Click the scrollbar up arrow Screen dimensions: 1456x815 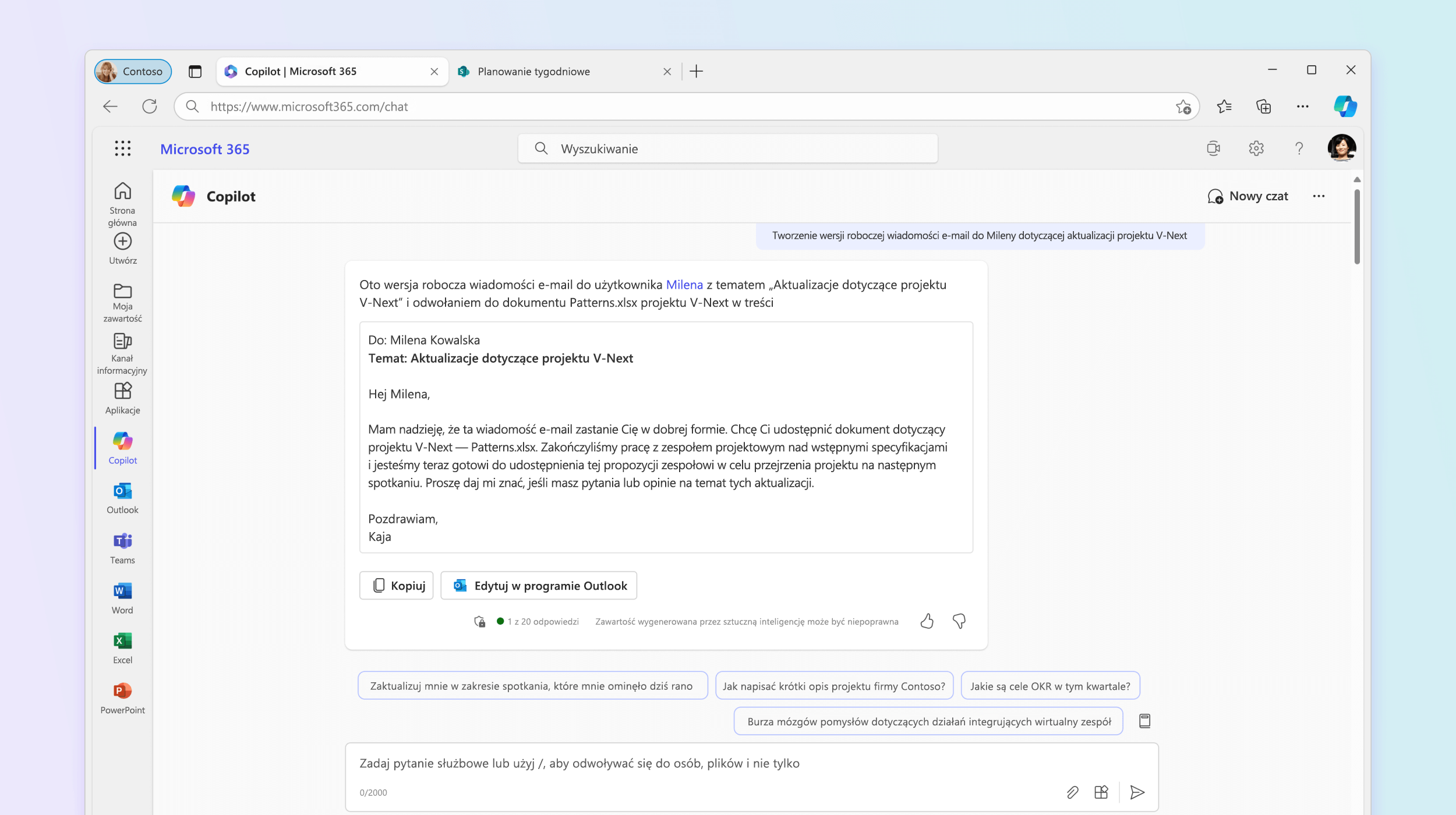[x=1357, y=179]
